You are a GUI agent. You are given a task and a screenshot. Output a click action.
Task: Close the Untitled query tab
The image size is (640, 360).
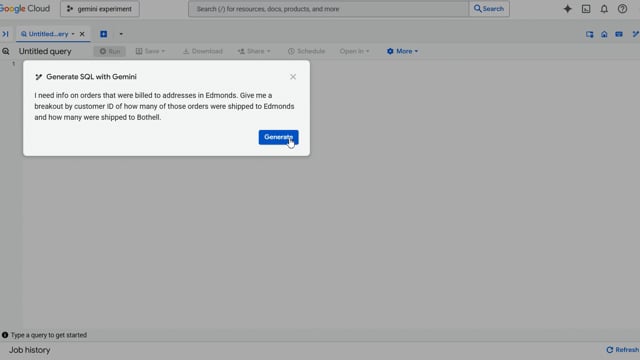point(82,34)
